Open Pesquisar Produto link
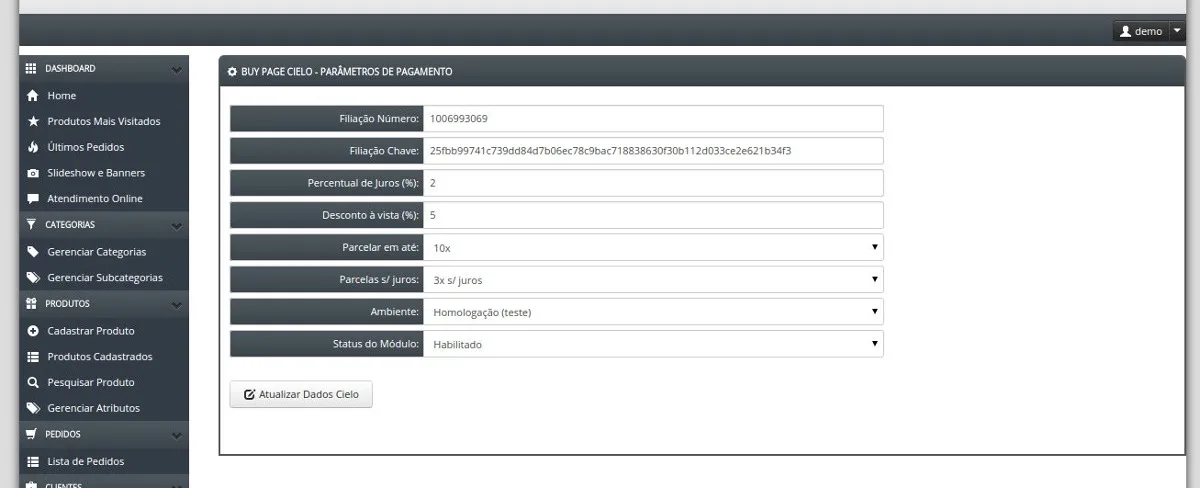This screenshot has width=1200, height=488. tap(91, 383)
